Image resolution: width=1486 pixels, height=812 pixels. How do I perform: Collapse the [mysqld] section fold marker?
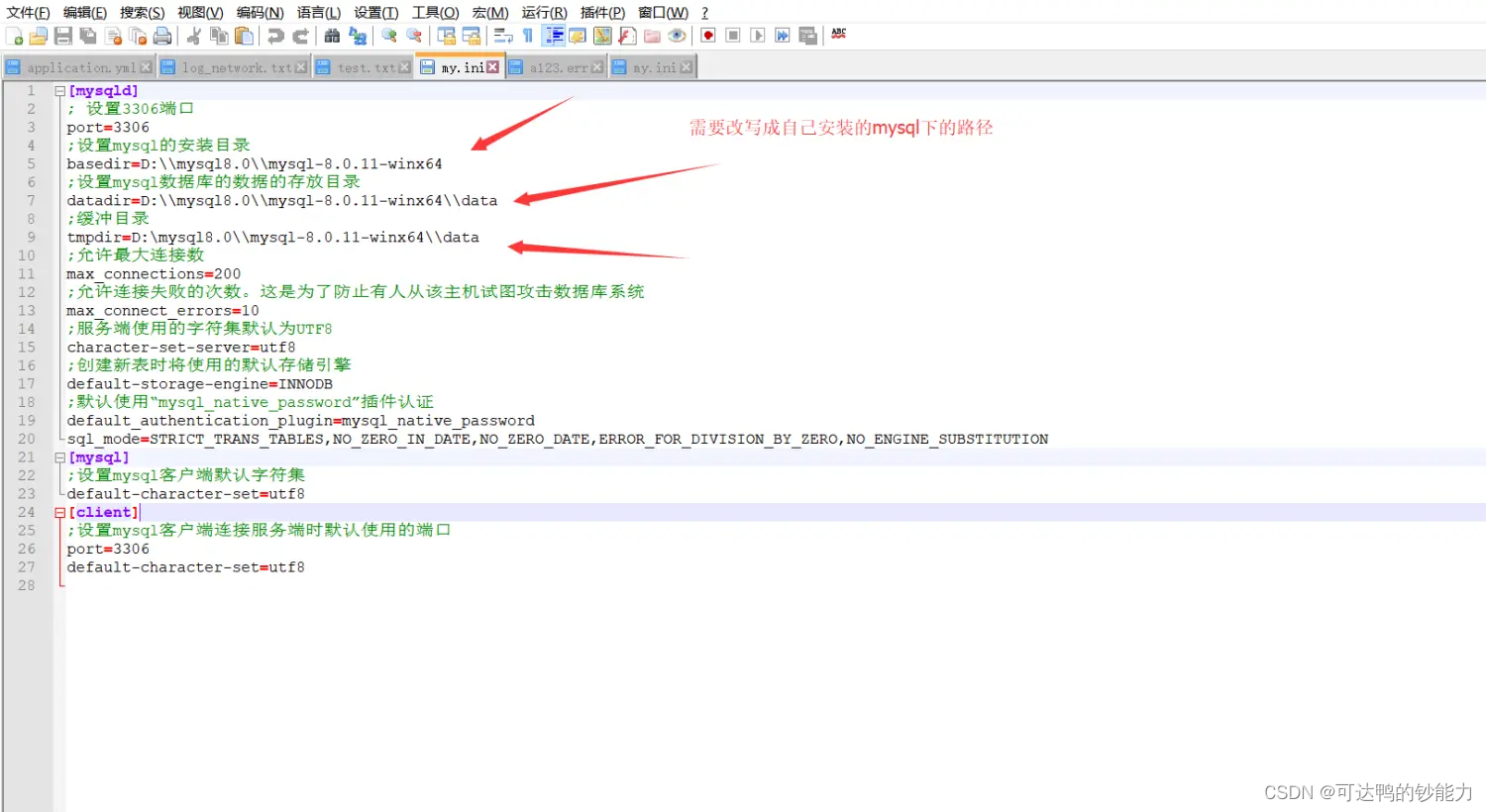pyautogui.click(x=59, y=91)
